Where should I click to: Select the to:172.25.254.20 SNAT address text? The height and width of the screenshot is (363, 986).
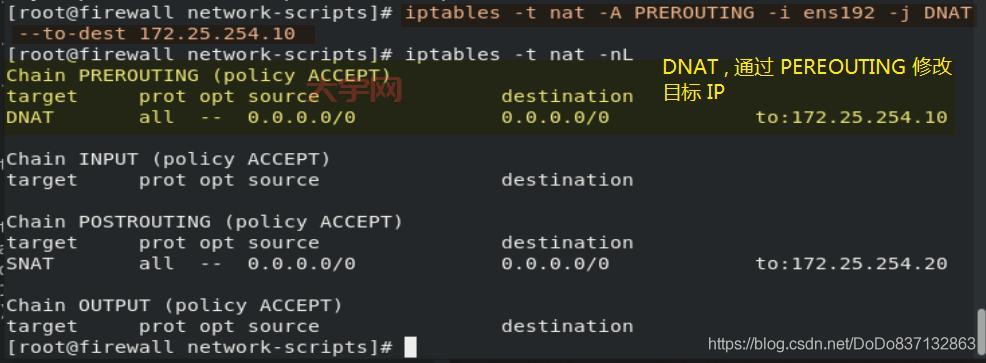pyautogui.click(x=851, y=264)
